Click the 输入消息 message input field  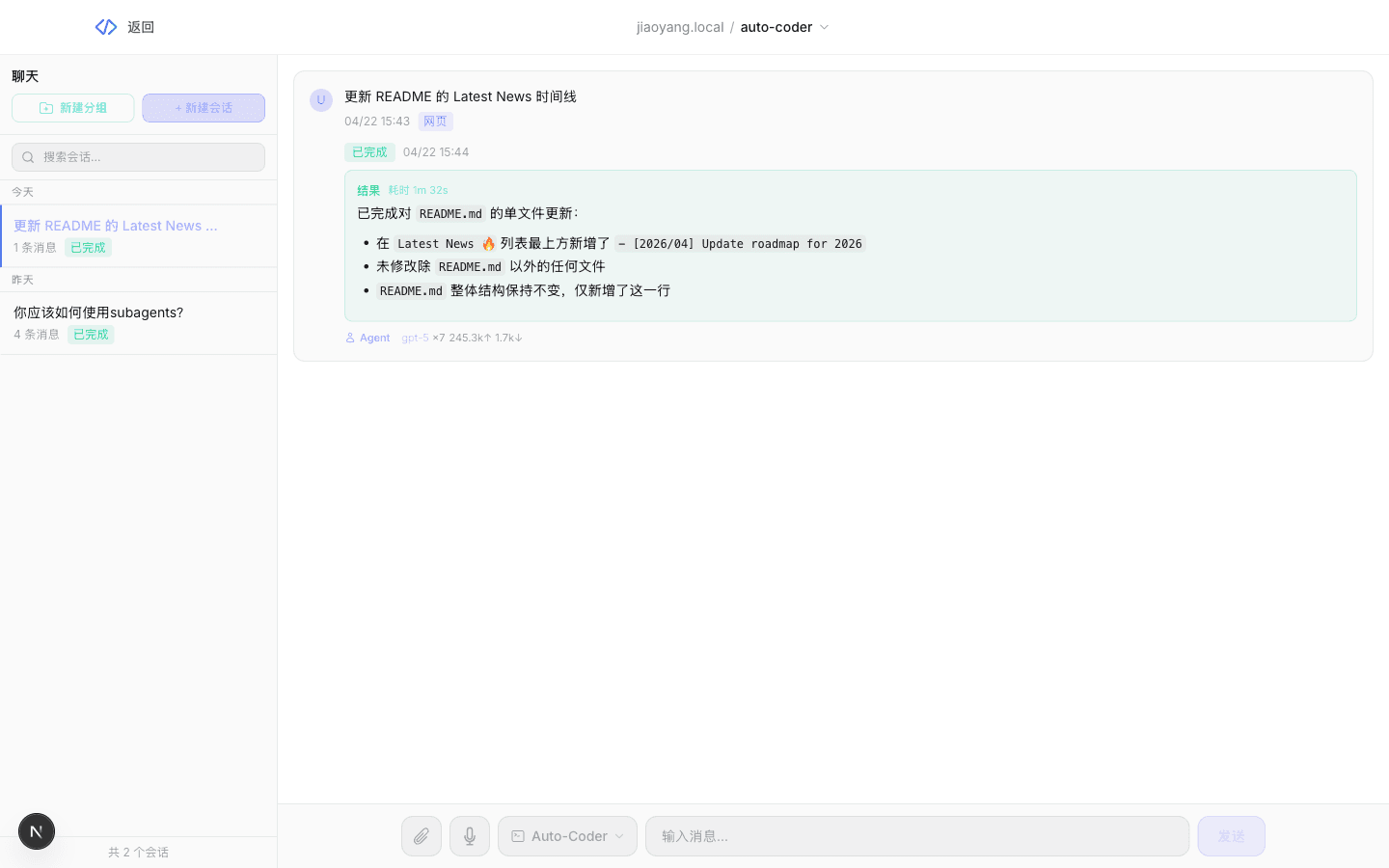click(x=916, y=835)
